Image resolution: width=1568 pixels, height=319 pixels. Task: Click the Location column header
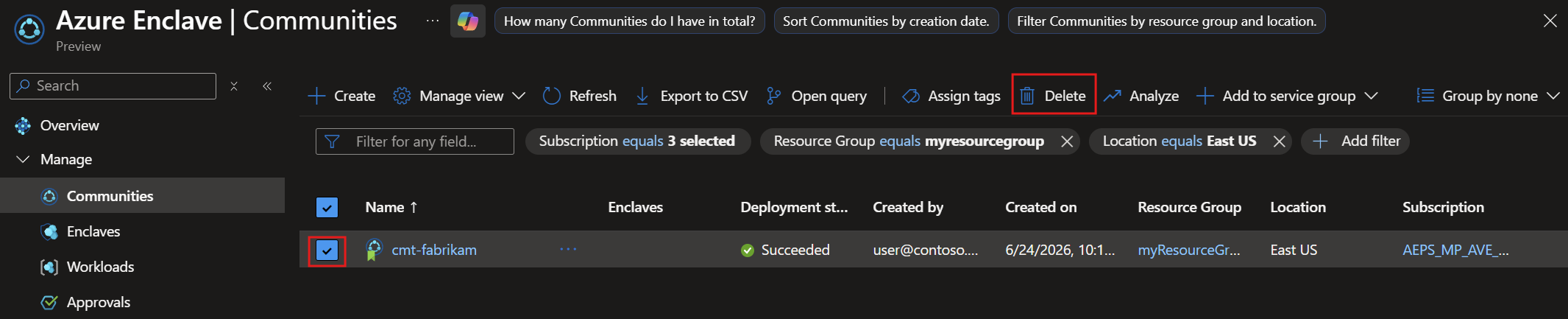[1298, 208]
